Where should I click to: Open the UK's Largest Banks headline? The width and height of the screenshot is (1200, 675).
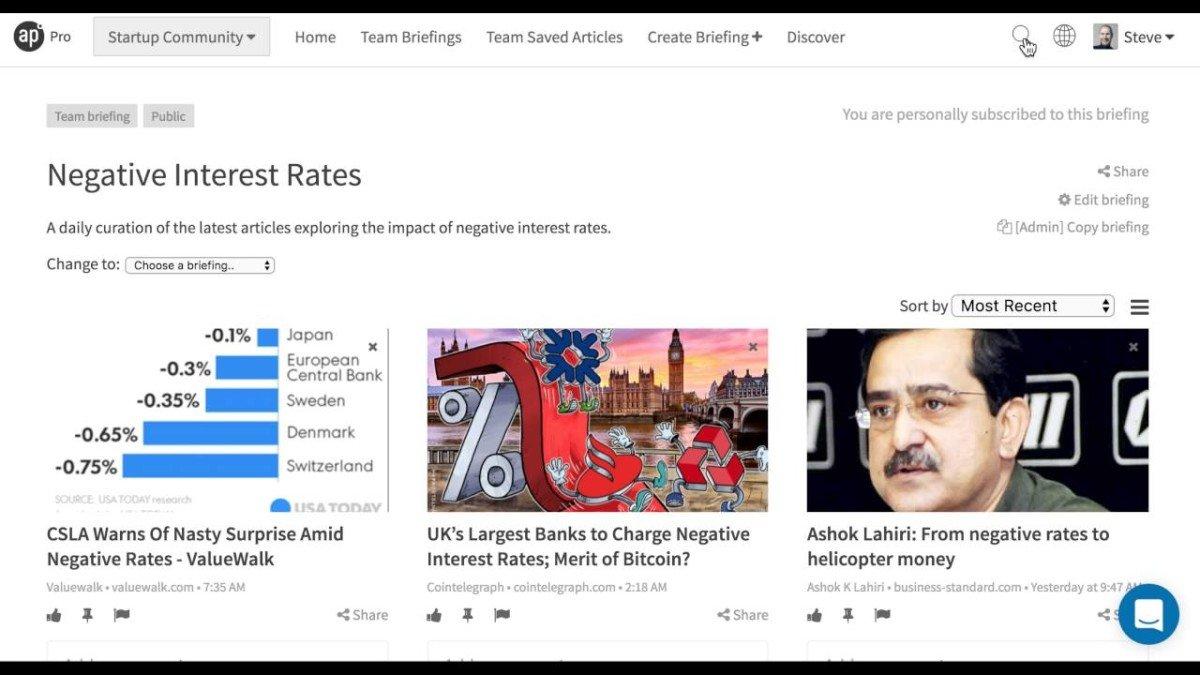(588, 546)
